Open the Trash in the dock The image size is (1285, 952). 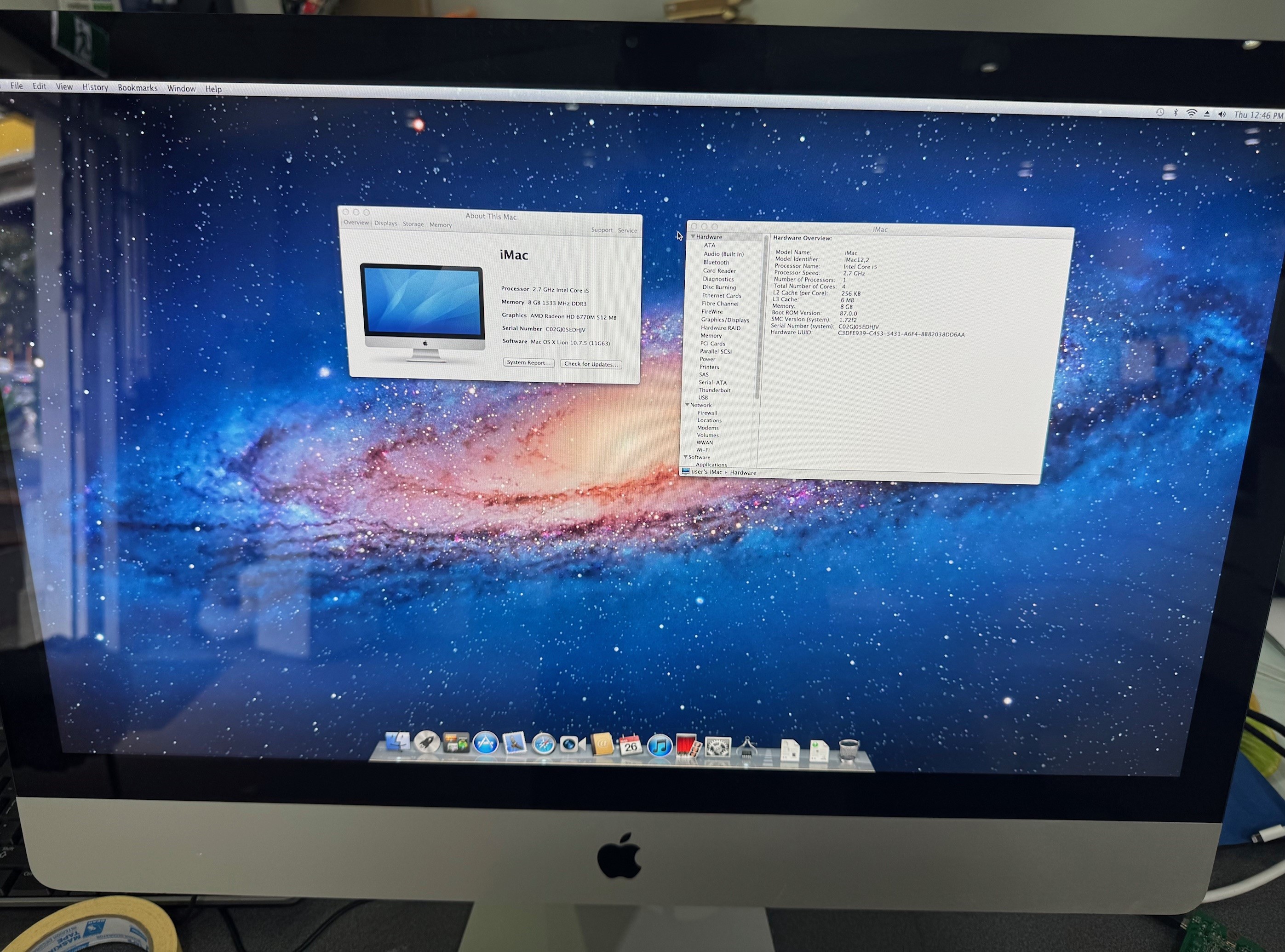pyautogui.click(x=849, y=750)
